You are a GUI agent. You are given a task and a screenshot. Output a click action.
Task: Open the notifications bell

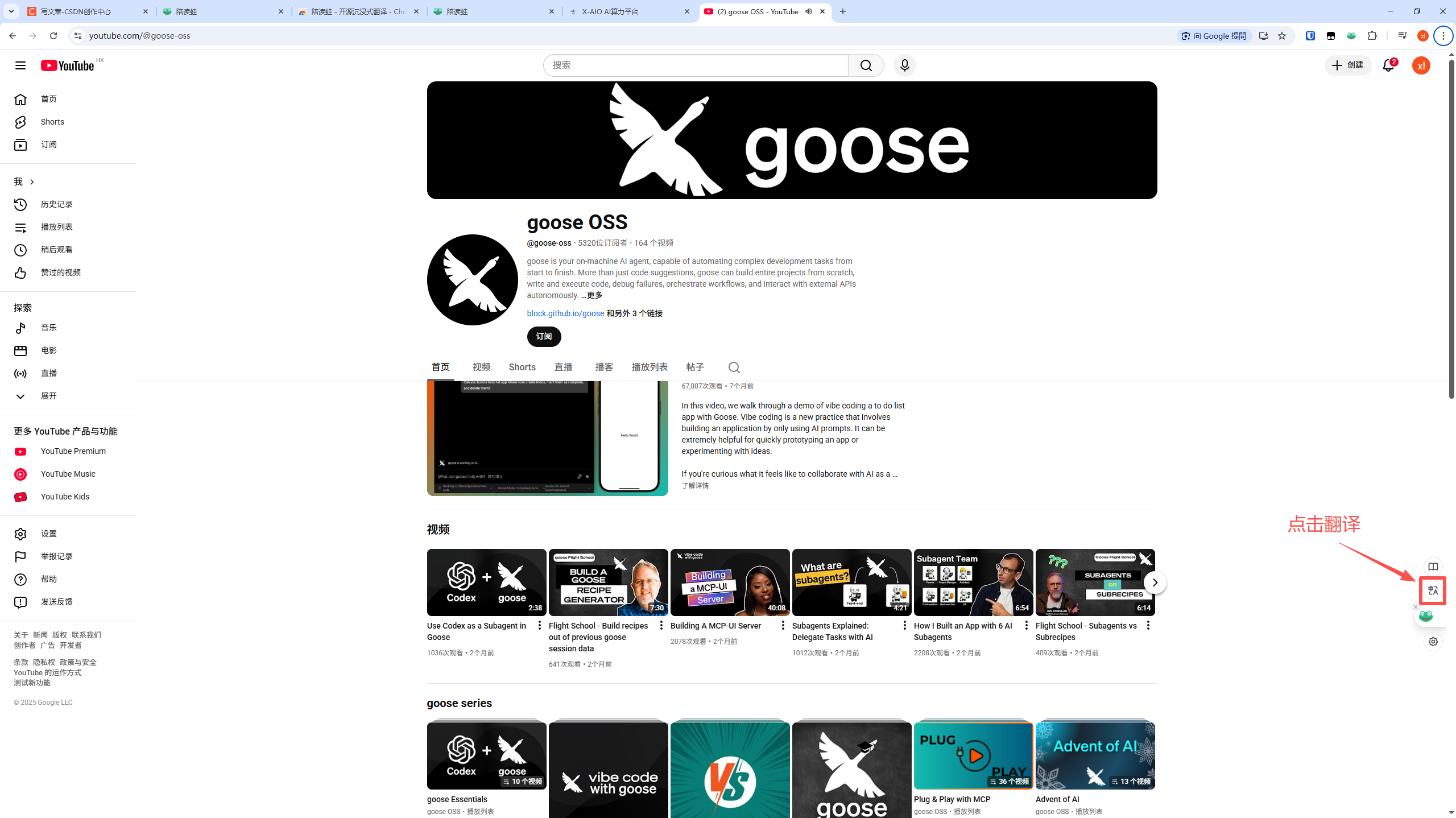(x=1388, y=65)
